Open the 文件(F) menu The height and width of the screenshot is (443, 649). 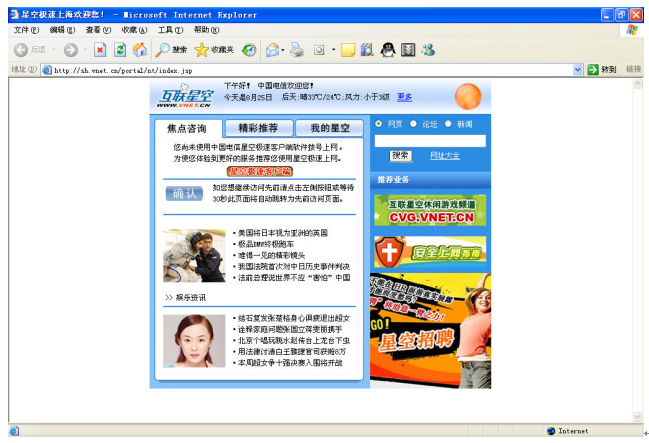click(x=26, y=30)
